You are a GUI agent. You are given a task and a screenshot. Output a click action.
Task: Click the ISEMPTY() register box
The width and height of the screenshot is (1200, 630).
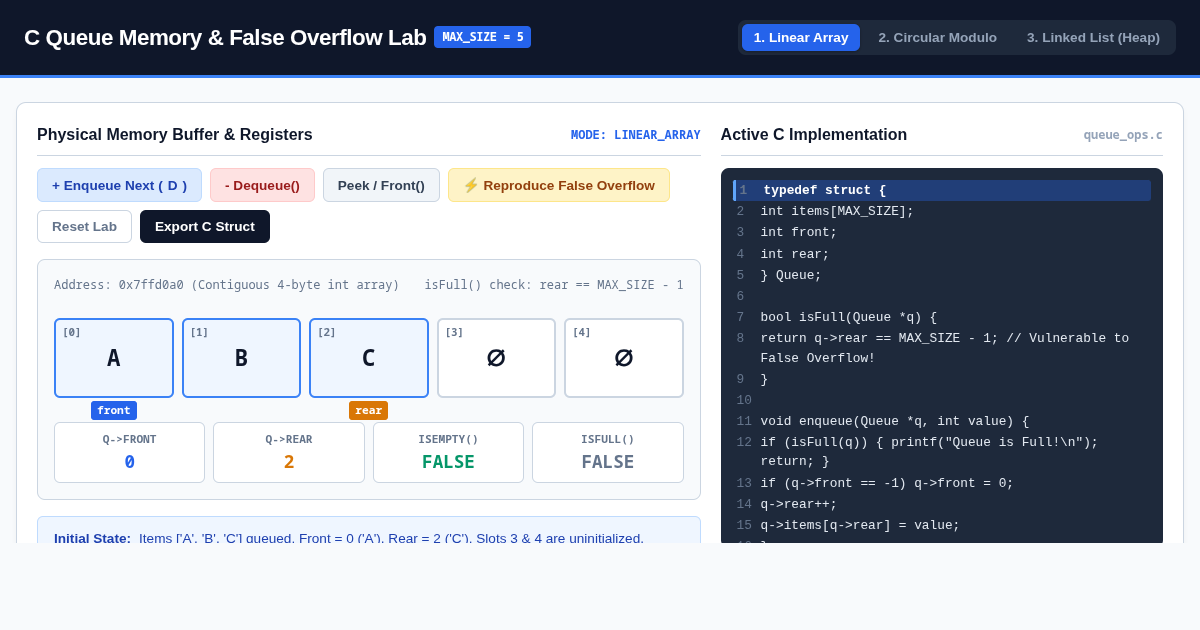[448, 452]
